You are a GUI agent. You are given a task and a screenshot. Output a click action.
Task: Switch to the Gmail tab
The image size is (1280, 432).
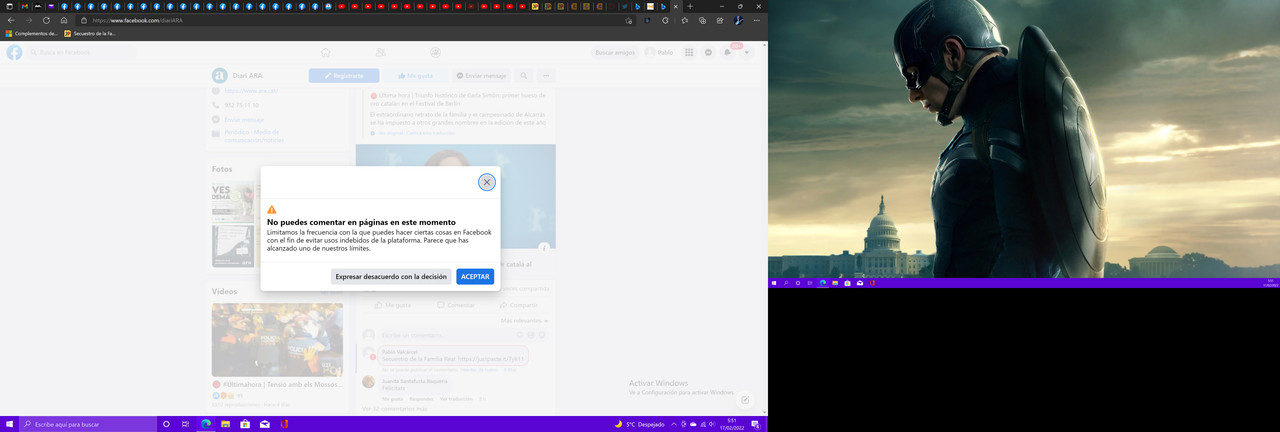25,6
